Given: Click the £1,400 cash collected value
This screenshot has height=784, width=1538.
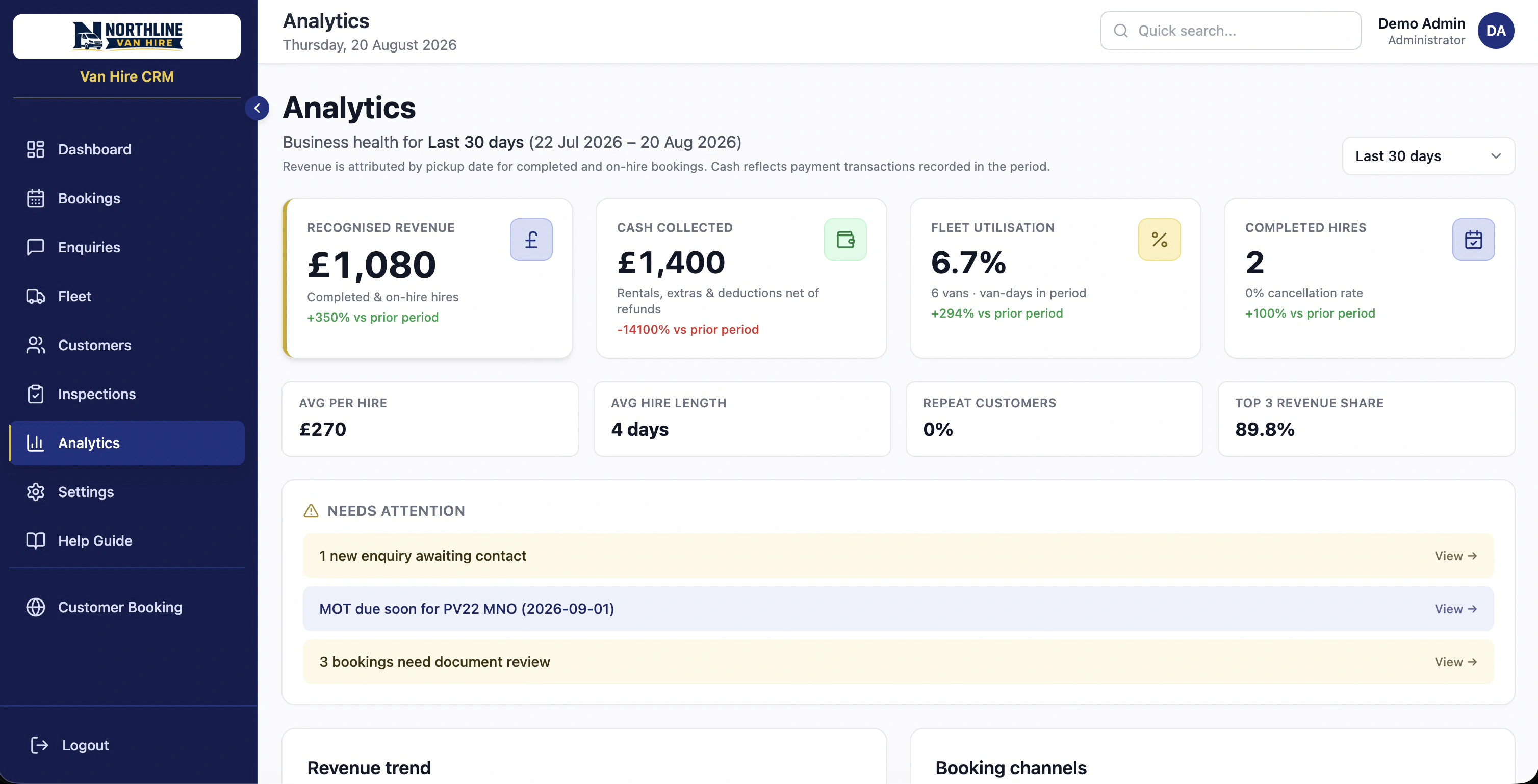Looking at the screenshot, I should (671, 263).
